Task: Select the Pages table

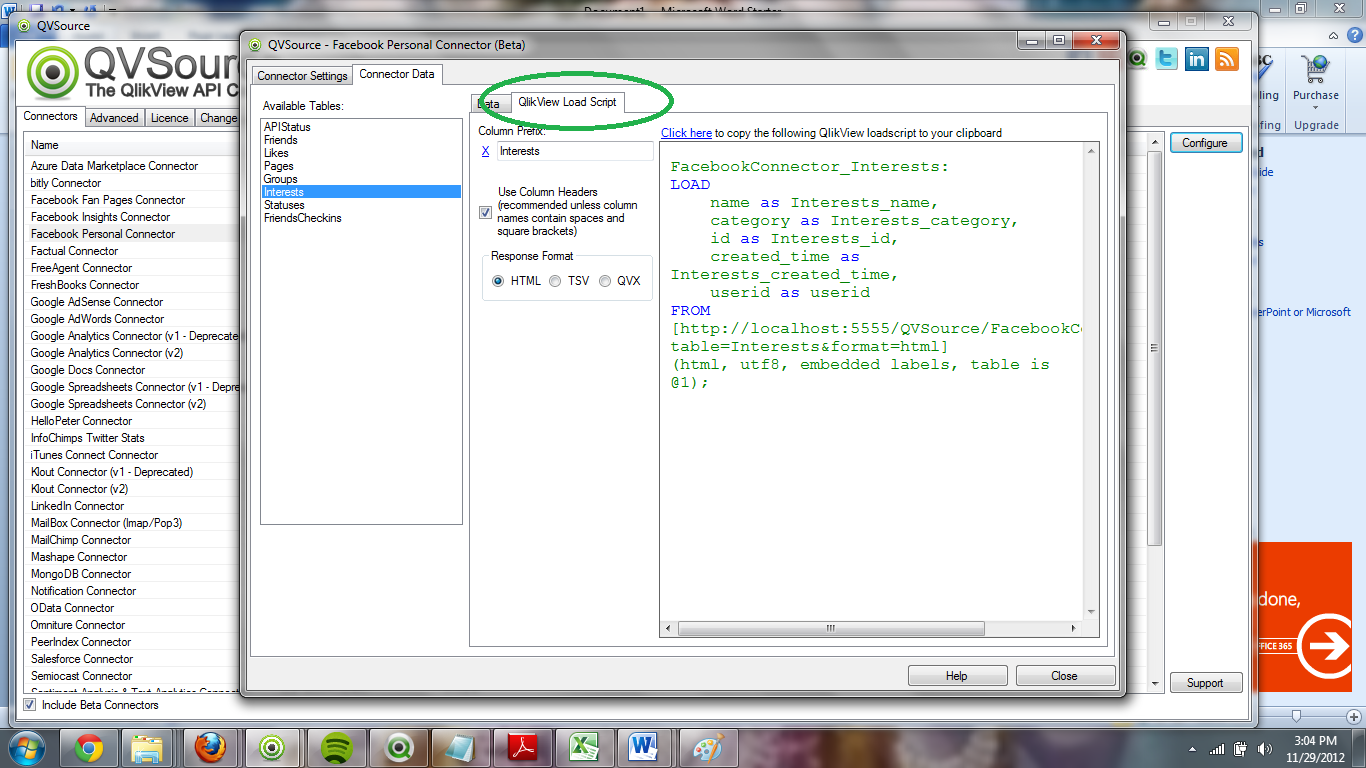Action: pyautogui.click(x=361, y=166)
